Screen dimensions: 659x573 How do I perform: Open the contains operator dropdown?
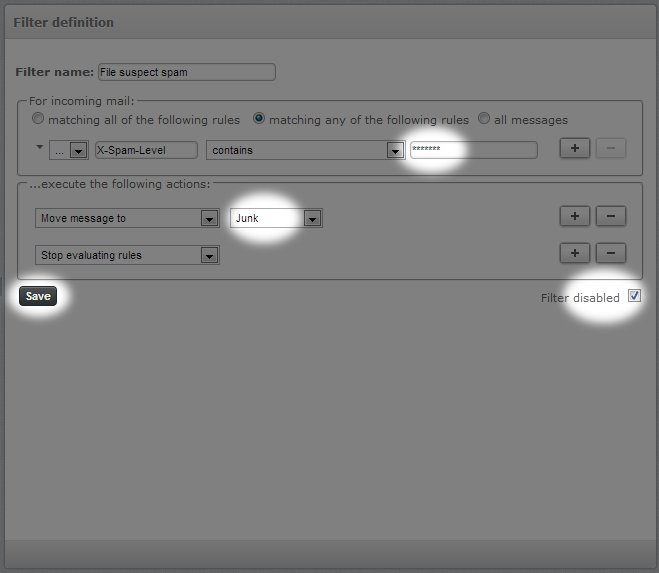[x=304, y=150]
